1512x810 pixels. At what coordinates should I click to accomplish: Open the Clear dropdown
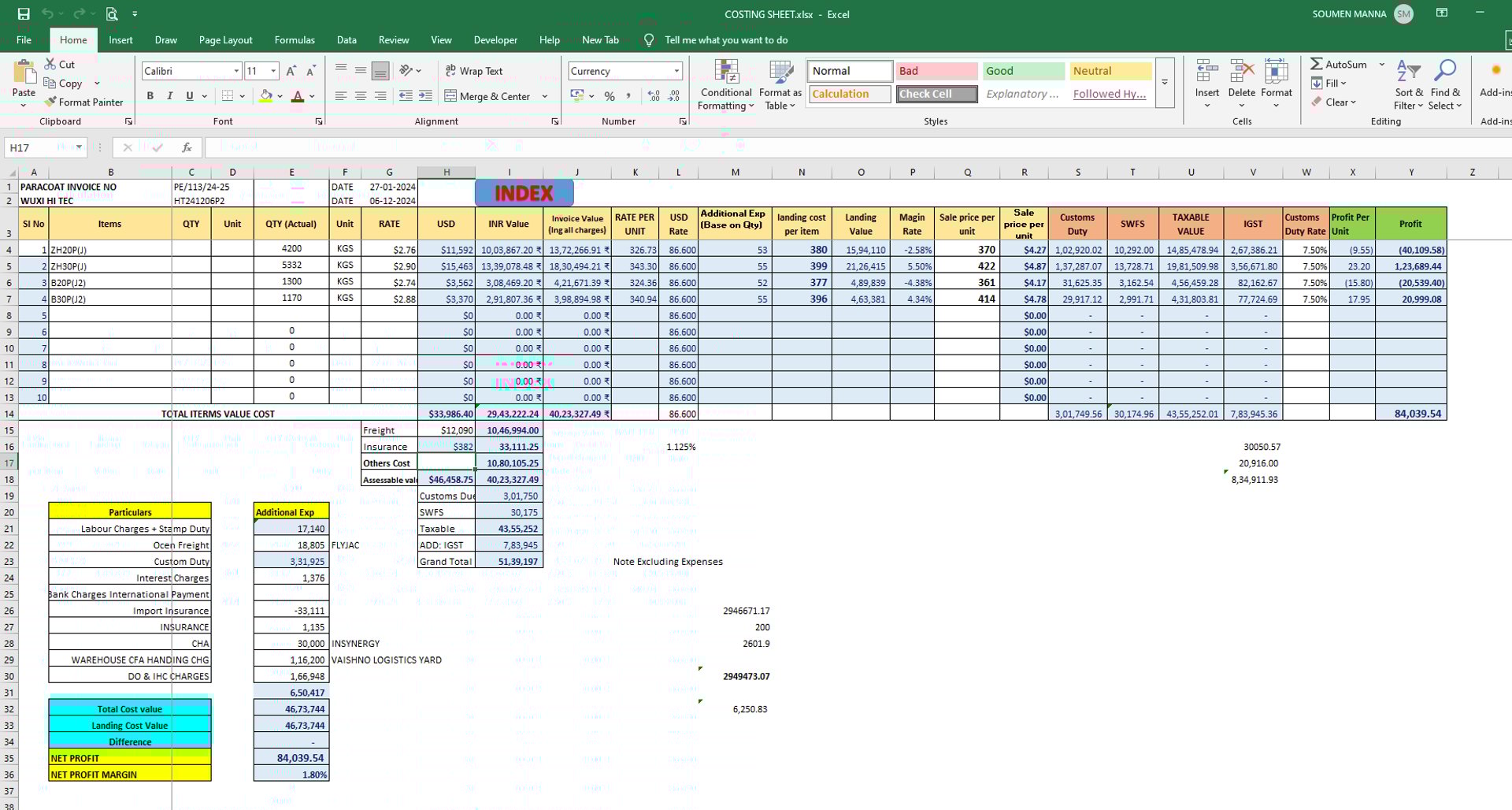[1334, 102]
